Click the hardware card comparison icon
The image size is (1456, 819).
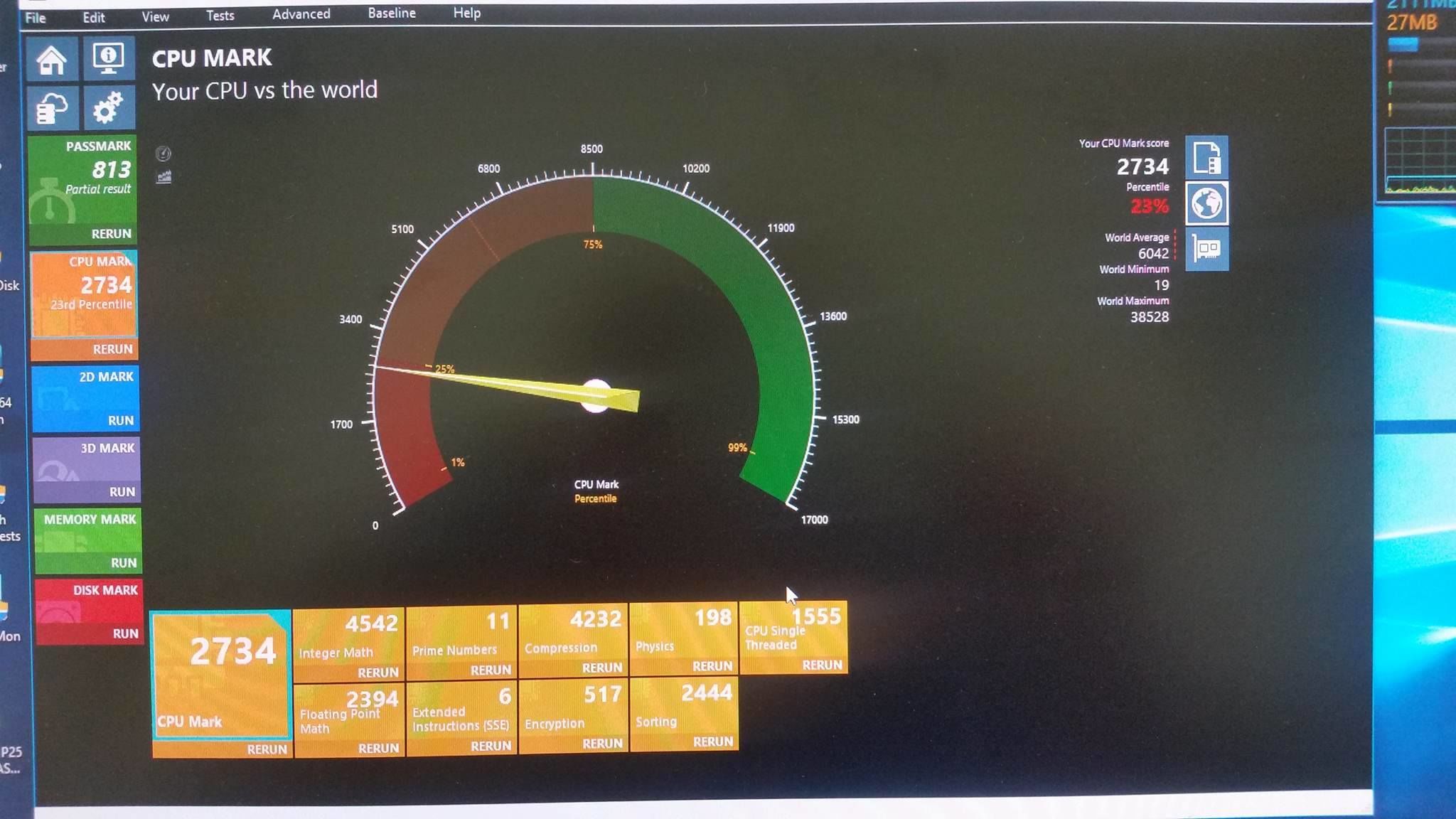(1207, 249)
